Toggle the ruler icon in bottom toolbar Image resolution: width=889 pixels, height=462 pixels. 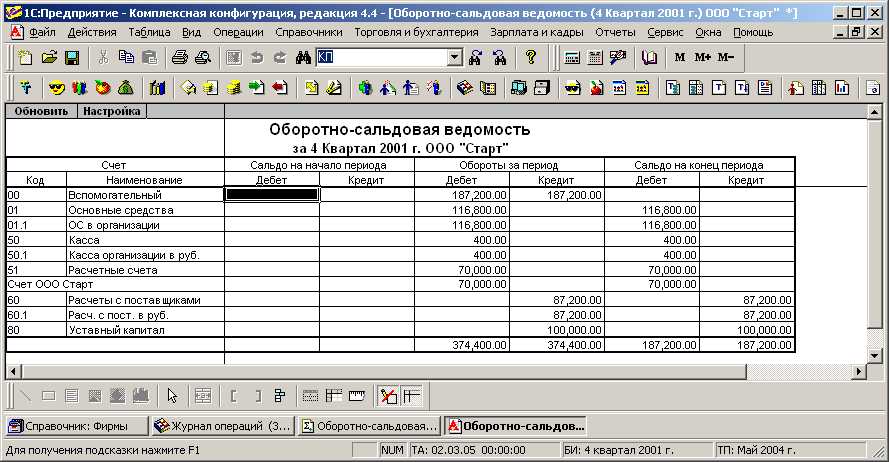point(357,396)
